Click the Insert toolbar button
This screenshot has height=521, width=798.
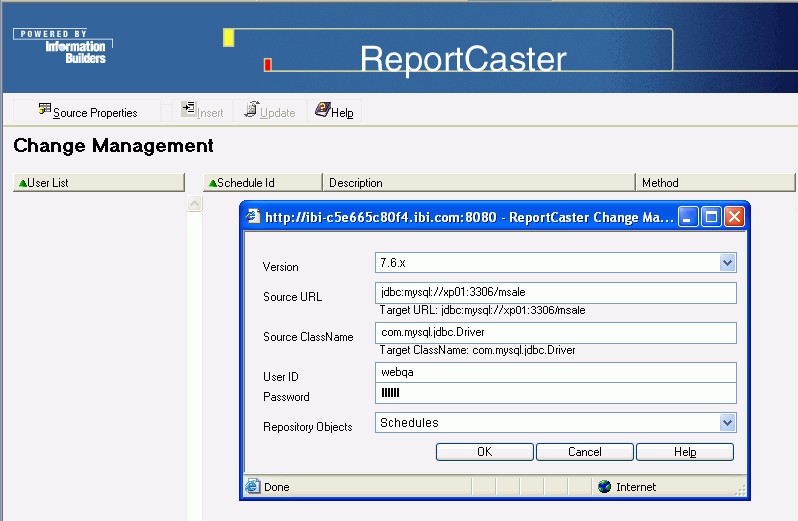(203, 111)
